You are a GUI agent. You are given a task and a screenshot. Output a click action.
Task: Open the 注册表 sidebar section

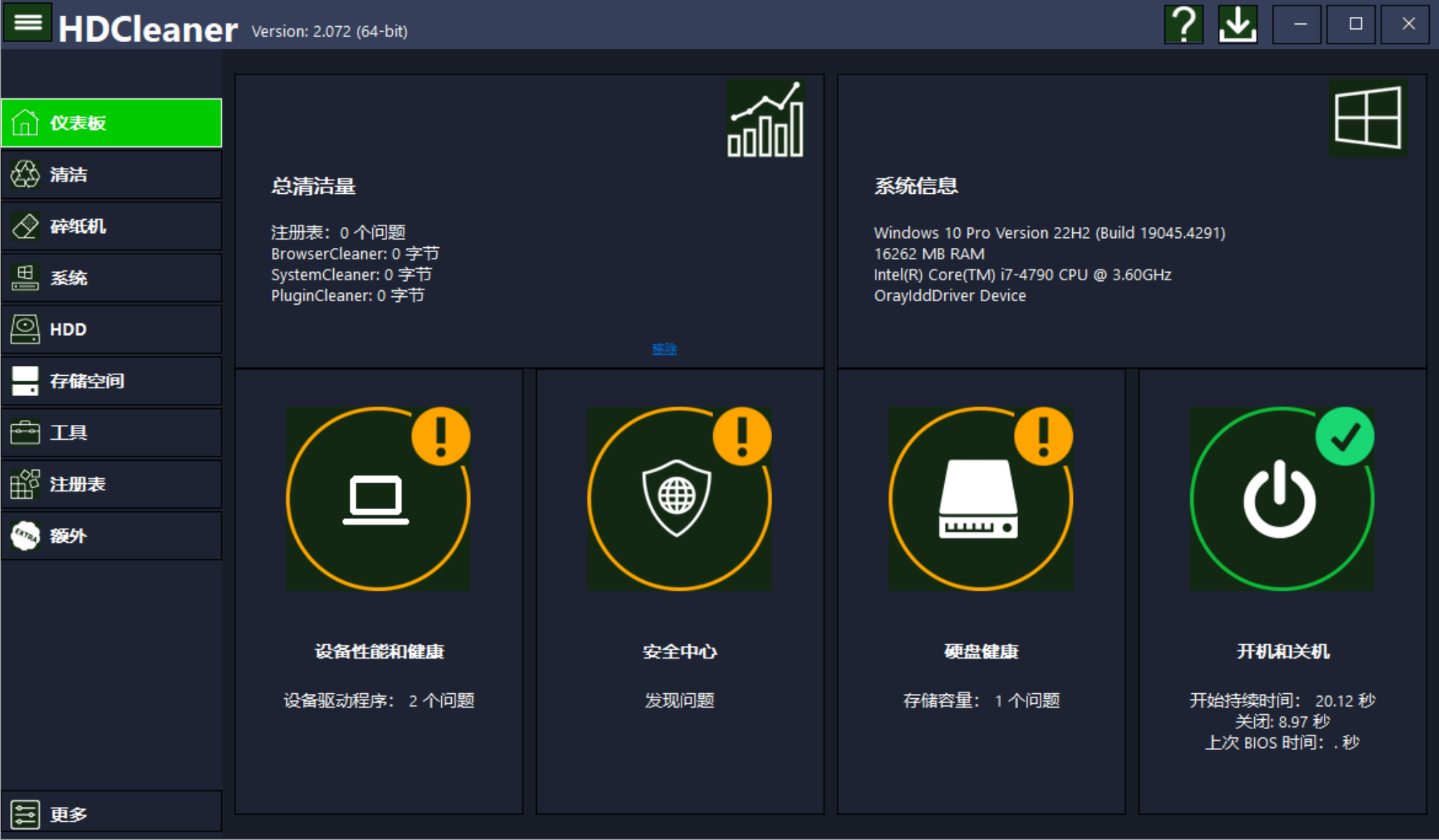(112, 484)
